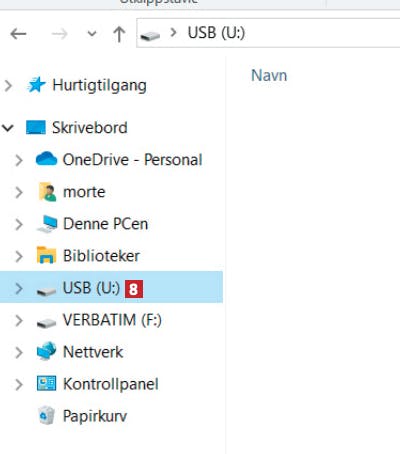Go up one folder level arrow
Image resolution: width=400 pixels, height=454 pixels.
coord(119,34)
